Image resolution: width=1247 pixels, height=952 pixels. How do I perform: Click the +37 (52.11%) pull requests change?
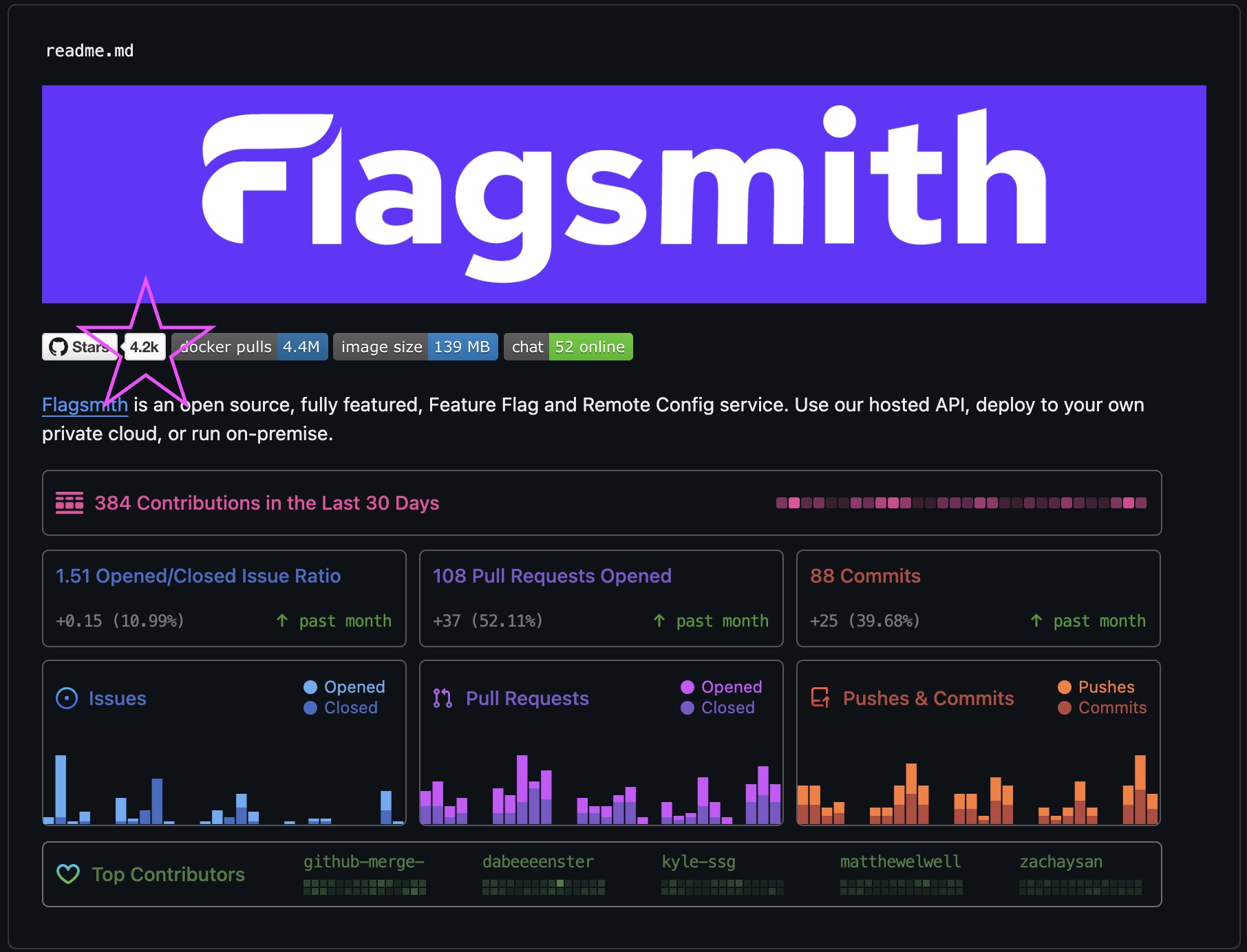point(488,620)
